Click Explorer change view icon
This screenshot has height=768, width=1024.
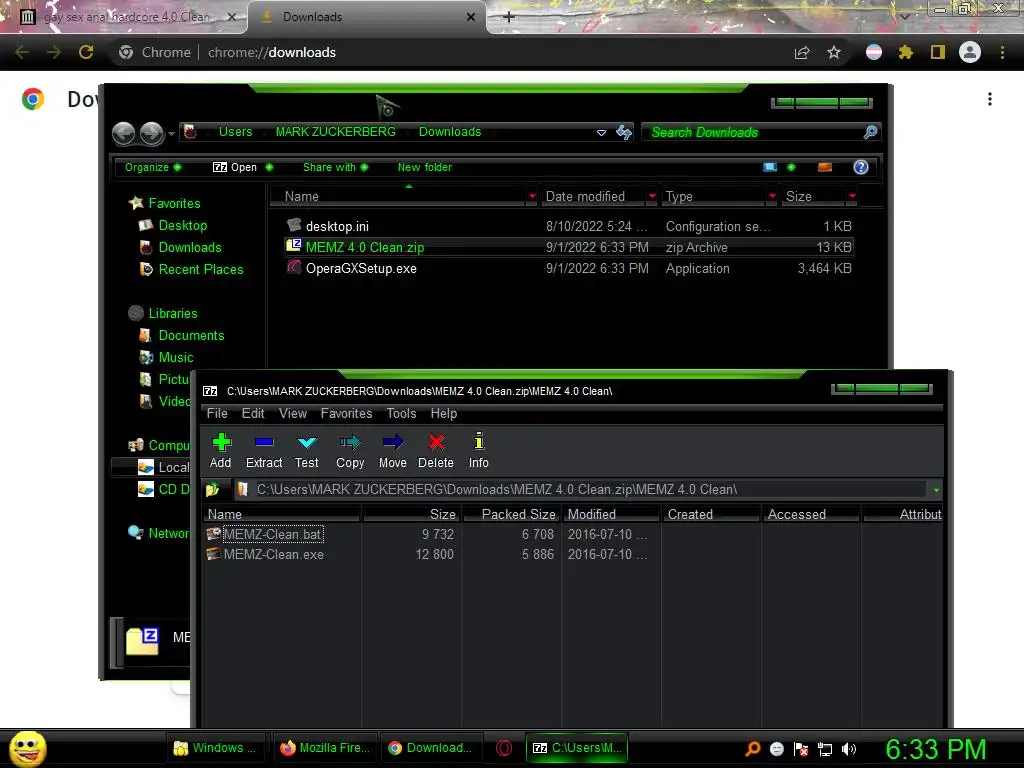[x=771, y=167]
